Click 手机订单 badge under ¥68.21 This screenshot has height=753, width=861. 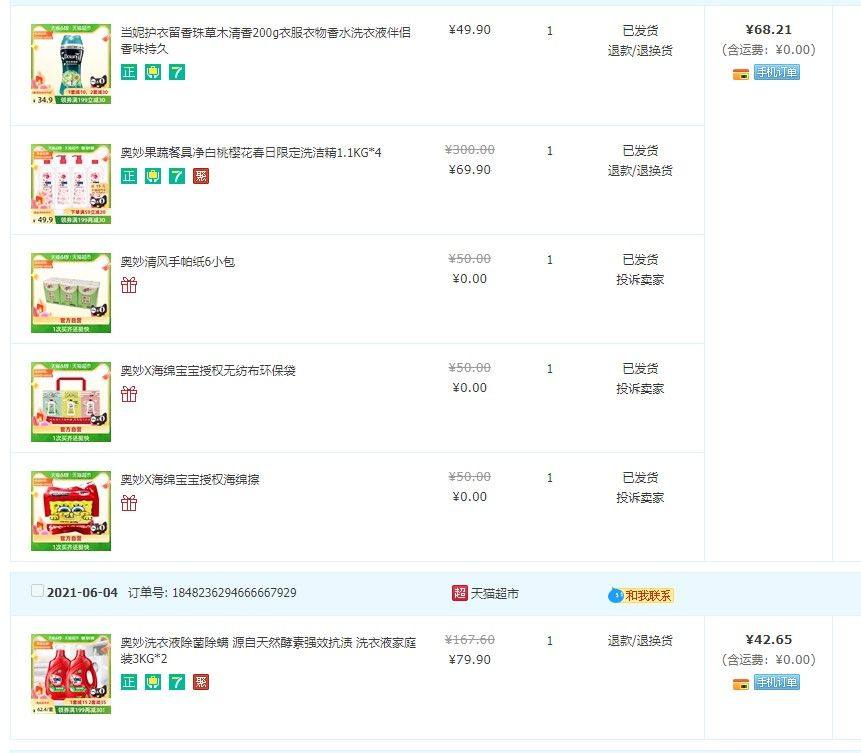[776, 72]
